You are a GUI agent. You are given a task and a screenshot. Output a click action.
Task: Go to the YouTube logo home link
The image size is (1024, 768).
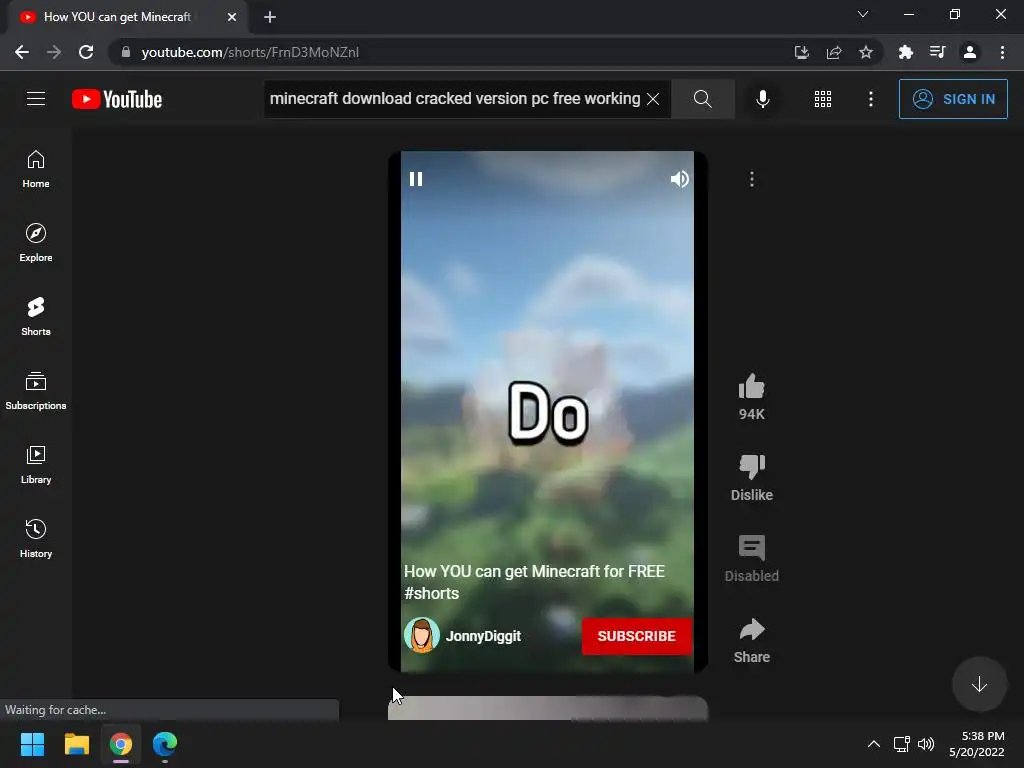(117, 99)
